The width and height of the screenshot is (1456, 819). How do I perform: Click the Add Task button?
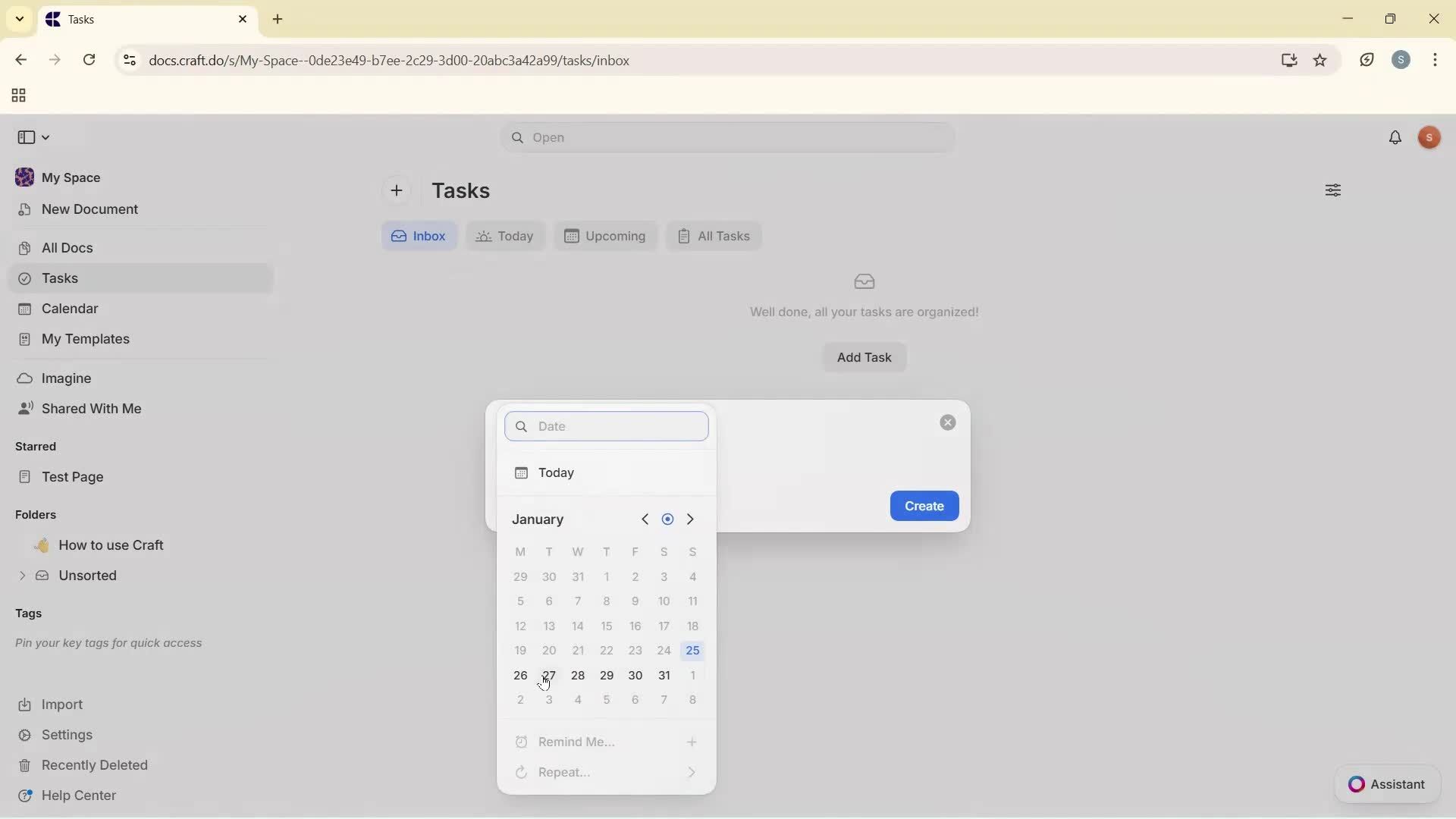pyautogui.click(x=864, y=357)
